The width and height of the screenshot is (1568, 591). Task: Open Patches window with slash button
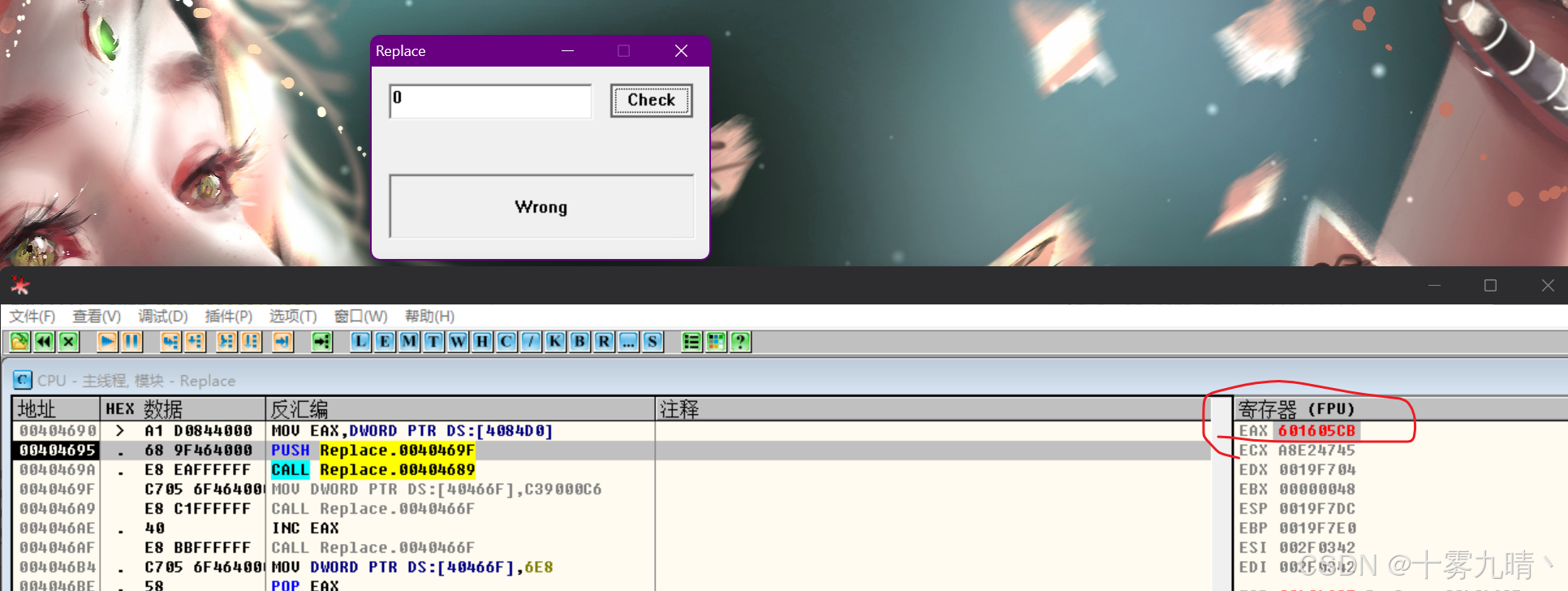(531, 342)
